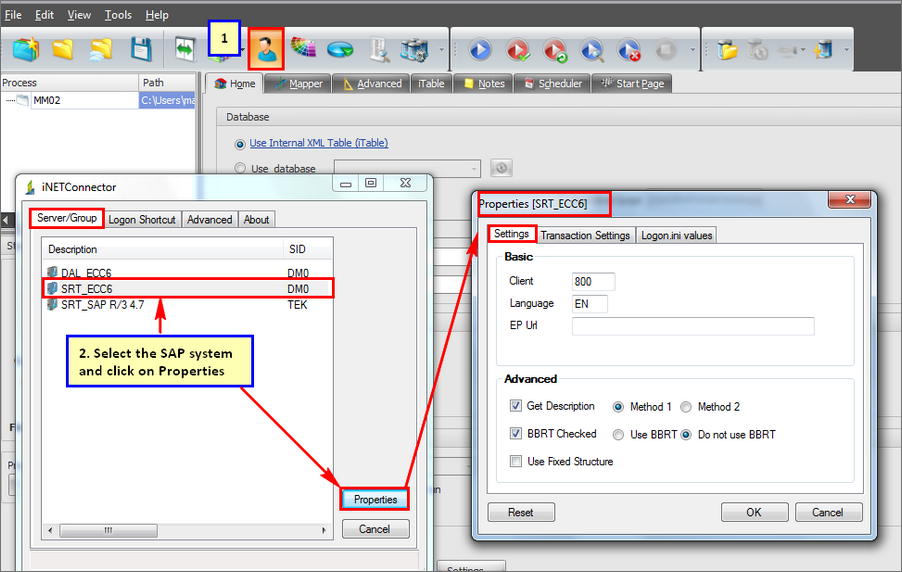This screenshot has width=902, height=572.
Task: Expand the greyed connector icon dropdown arrow
Action: coord(803,50)
